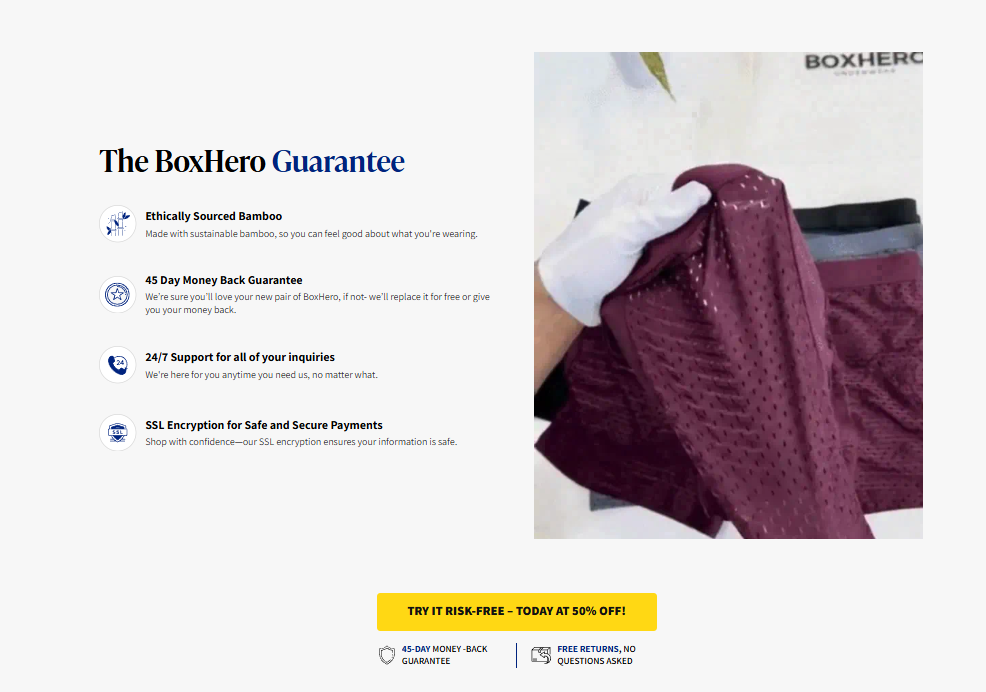
Task: Click the 45-Day Money-Back Guarantee text
Action: (445, 655)
